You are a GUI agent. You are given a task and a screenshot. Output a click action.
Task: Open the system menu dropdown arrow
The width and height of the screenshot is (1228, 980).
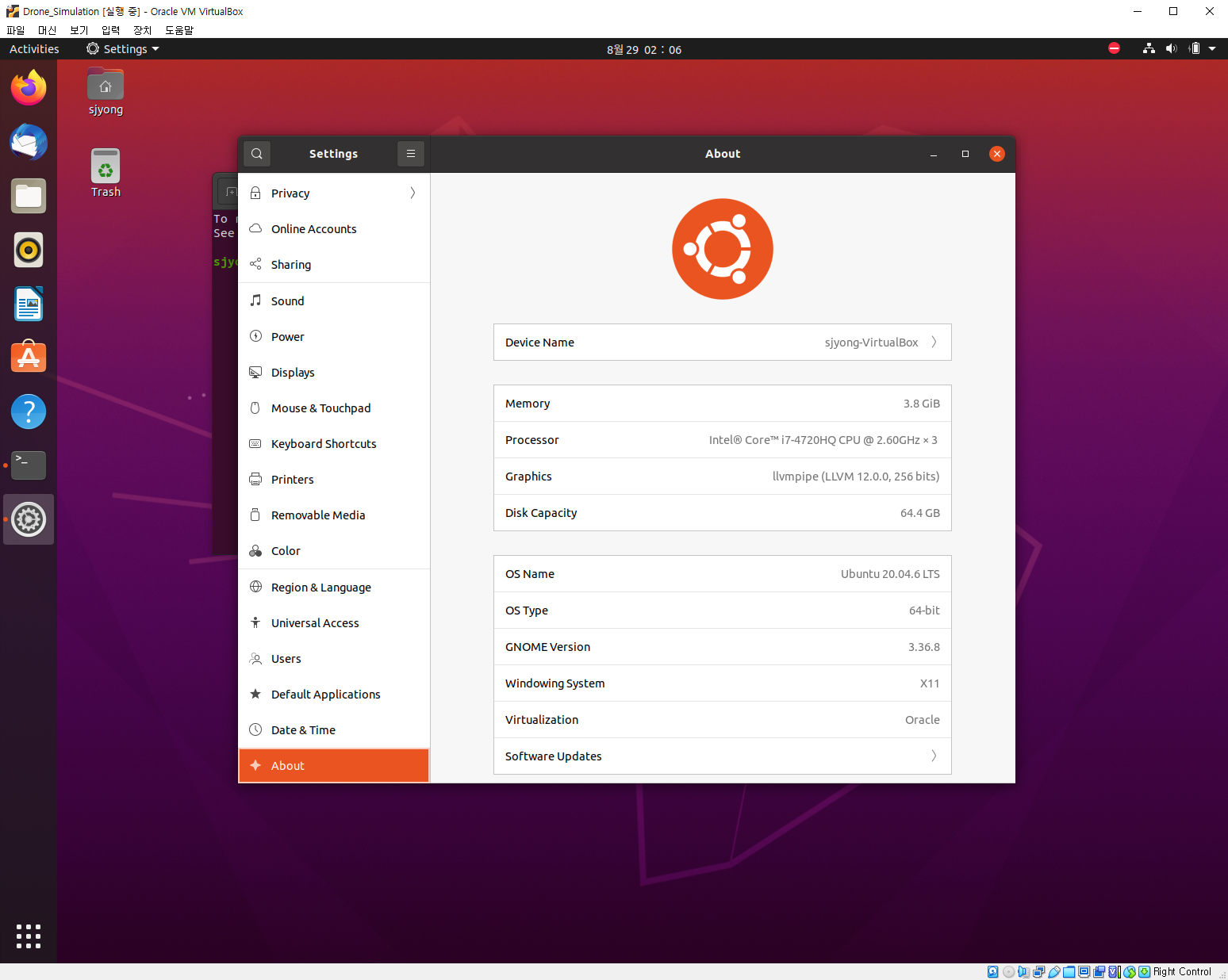pyautogui.click(x=1212, y=48)
